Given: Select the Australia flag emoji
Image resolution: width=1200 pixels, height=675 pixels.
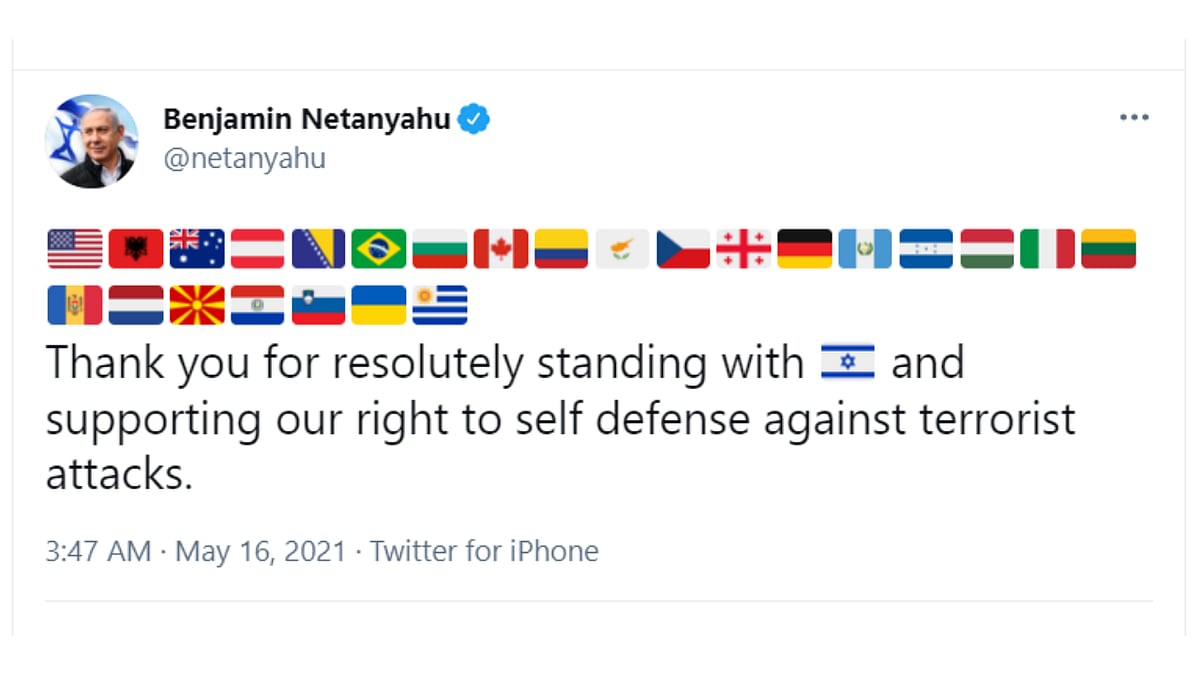Looking at the screenshot, I should click(197, 249).
